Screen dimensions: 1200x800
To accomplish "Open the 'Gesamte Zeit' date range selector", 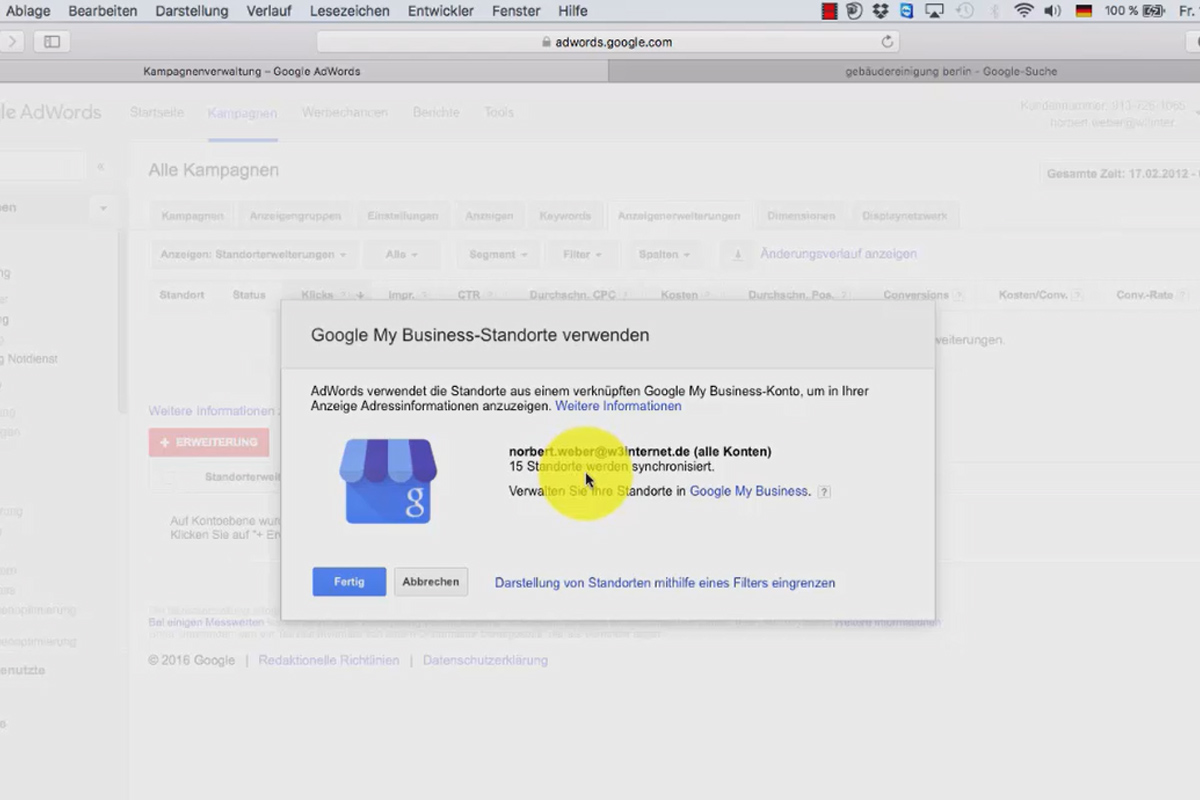I will (x=1120, y=174).
